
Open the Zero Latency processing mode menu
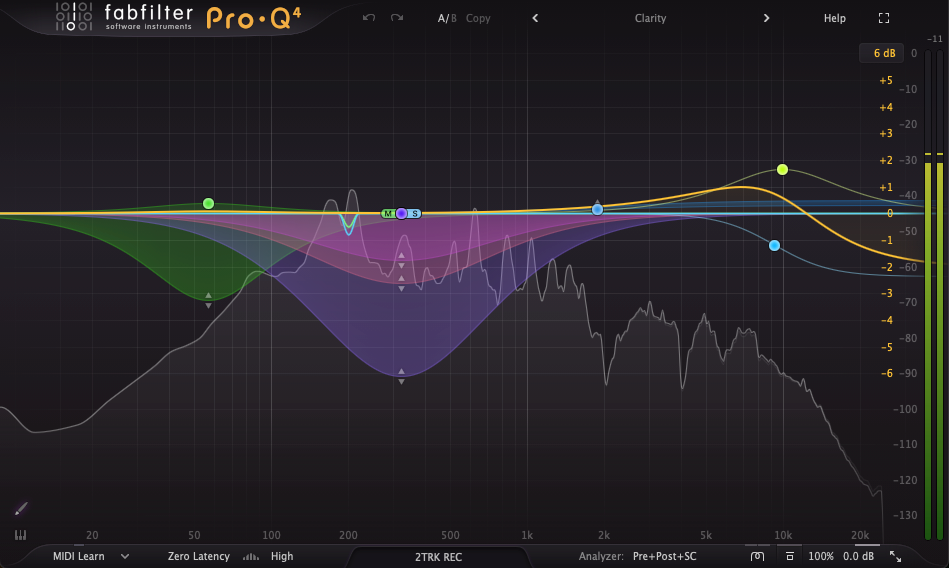pyautogui.click(x=198, y=556)
